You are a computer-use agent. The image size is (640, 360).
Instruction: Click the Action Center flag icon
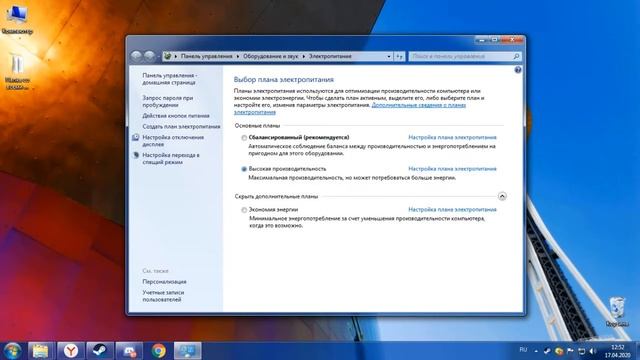tap(570, 351)
